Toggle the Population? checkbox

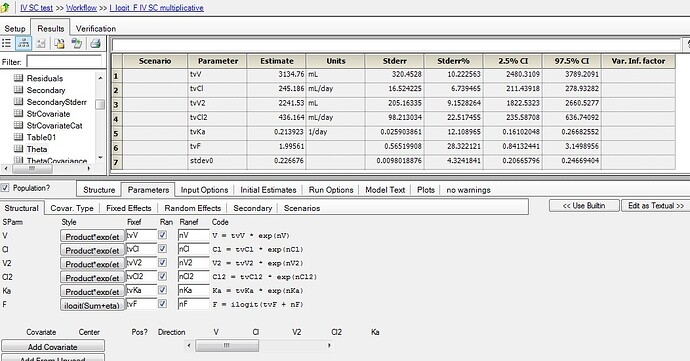pos(5,188)
